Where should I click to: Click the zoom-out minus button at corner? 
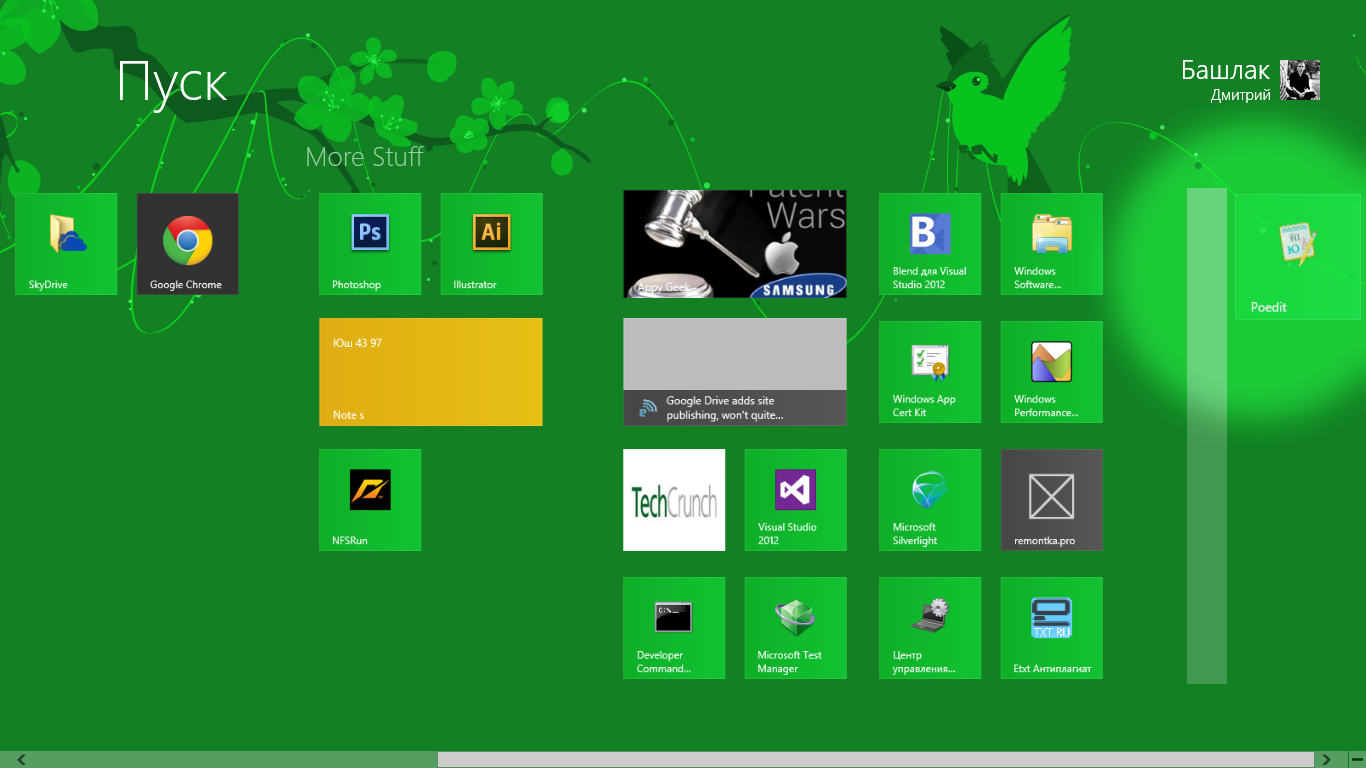pyautogui.click(x=1356, y=760)
